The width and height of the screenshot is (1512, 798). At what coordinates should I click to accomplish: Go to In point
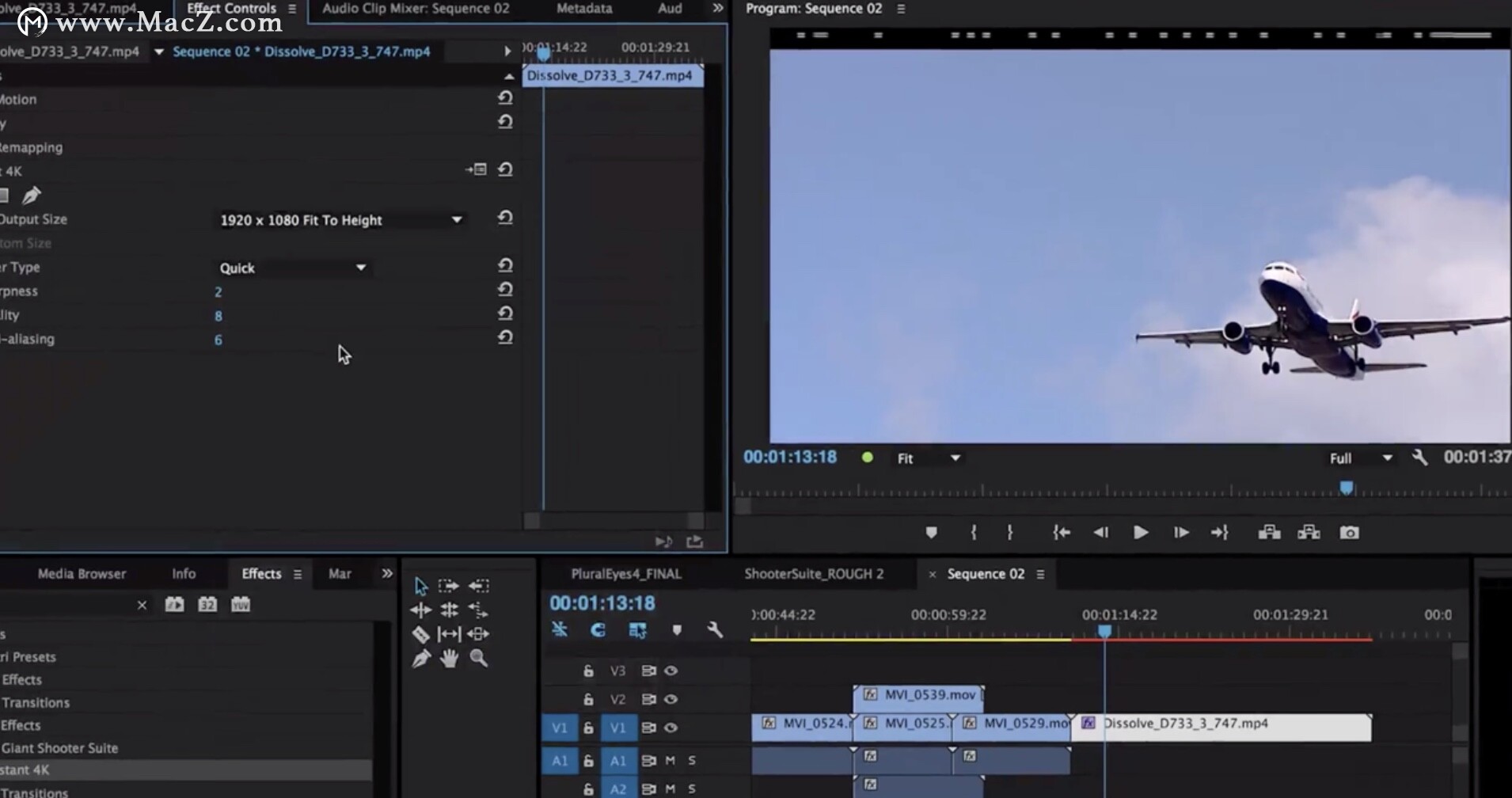(1062, 533)
